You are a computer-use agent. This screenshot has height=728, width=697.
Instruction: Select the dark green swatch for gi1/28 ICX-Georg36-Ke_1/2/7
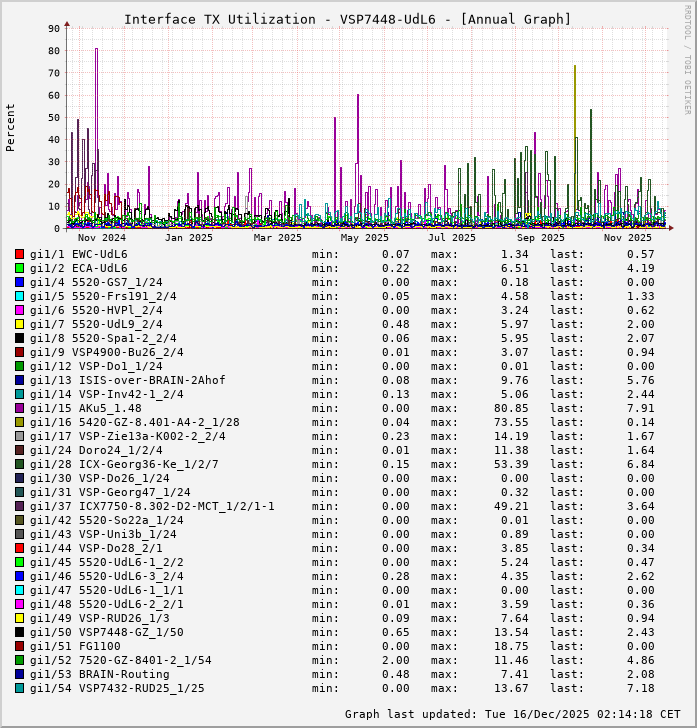pos(19,464)
